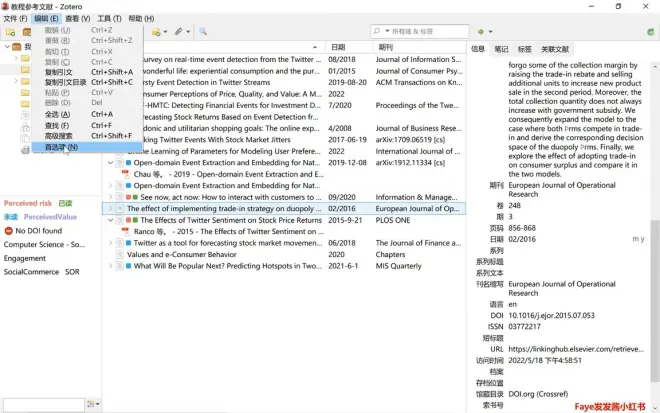
Task: Click the paperclip Add Attachment icon
Action: (x=179, y=32)
